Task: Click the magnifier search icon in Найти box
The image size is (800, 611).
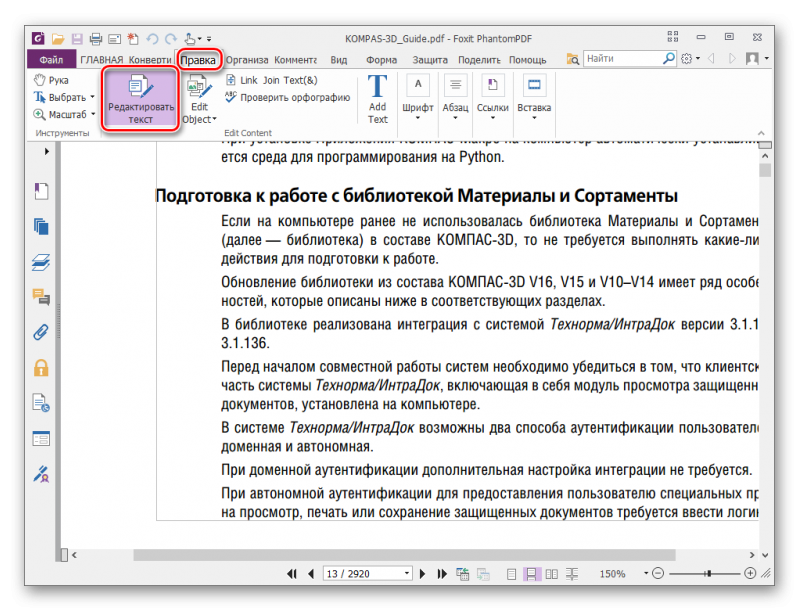Action: 669,59
